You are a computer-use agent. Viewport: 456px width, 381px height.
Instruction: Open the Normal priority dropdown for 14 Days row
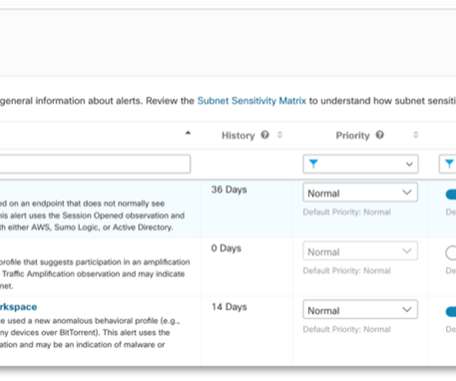[360, 310]
